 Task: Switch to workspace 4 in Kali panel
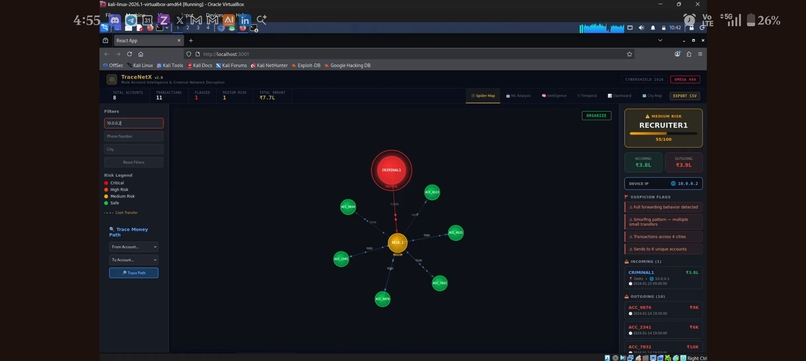coord(208,28)
